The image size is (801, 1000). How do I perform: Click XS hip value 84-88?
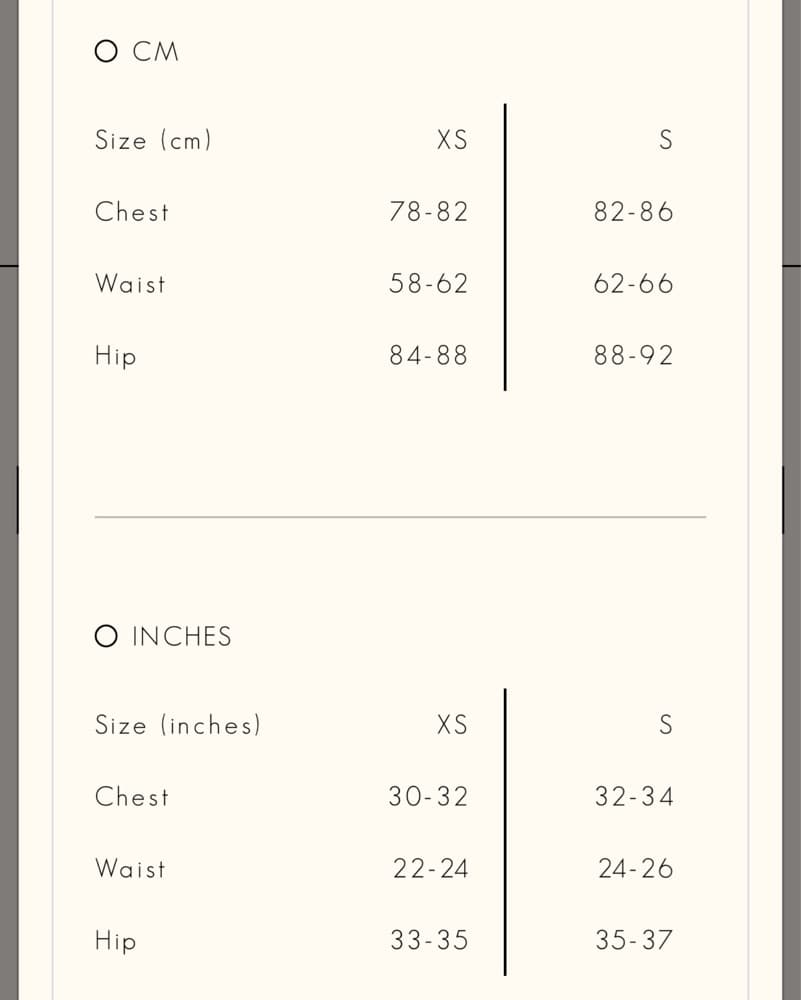point(429,356)
